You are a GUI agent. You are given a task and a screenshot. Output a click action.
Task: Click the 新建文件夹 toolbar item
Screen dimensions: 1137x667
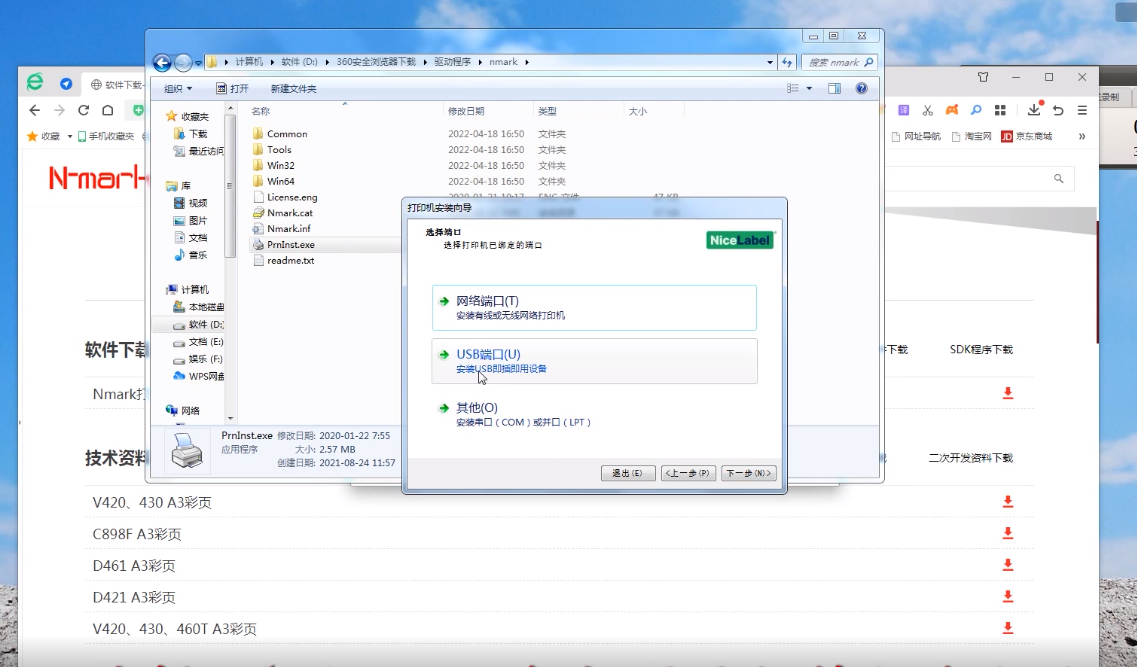click(293, 89)
